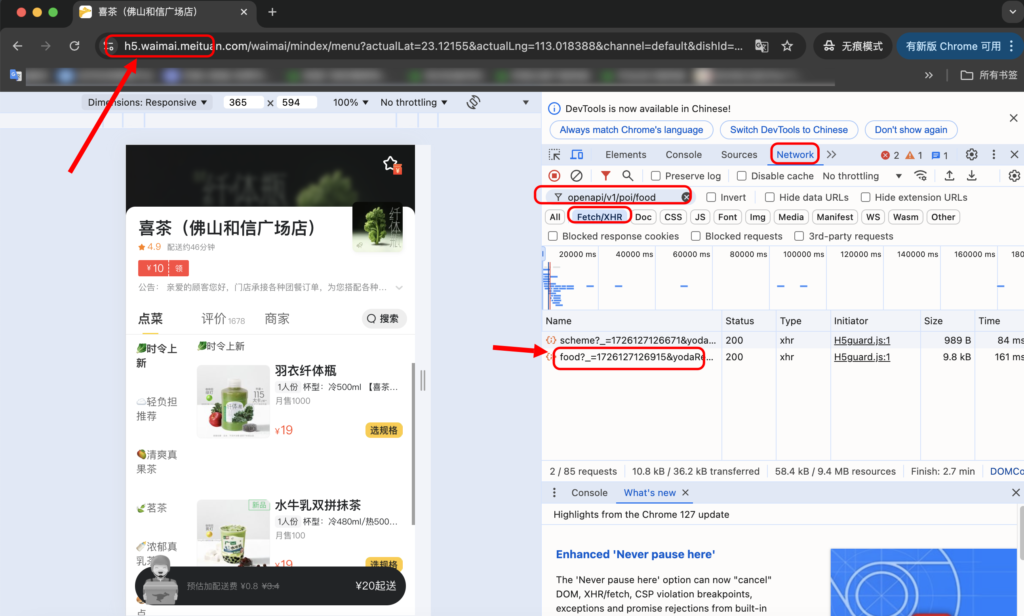Select the Fetch/XHR request type filter
1024x616 pixels.
pyautogui.click(x=598, y=216)
